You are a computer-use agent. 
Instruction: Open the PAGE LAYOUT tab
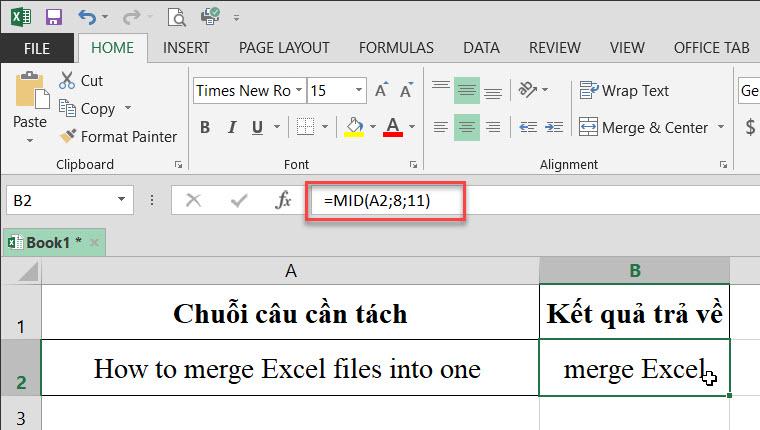pos(284,48)
